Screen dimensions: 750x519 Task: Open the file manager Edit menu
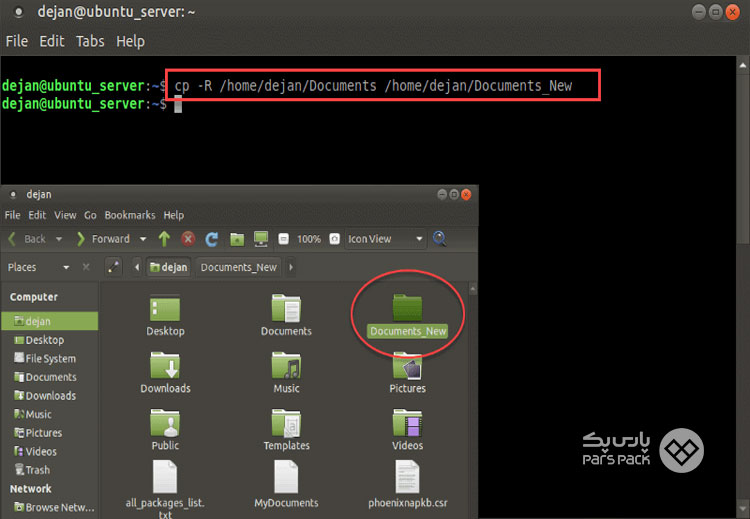(37, 215)
